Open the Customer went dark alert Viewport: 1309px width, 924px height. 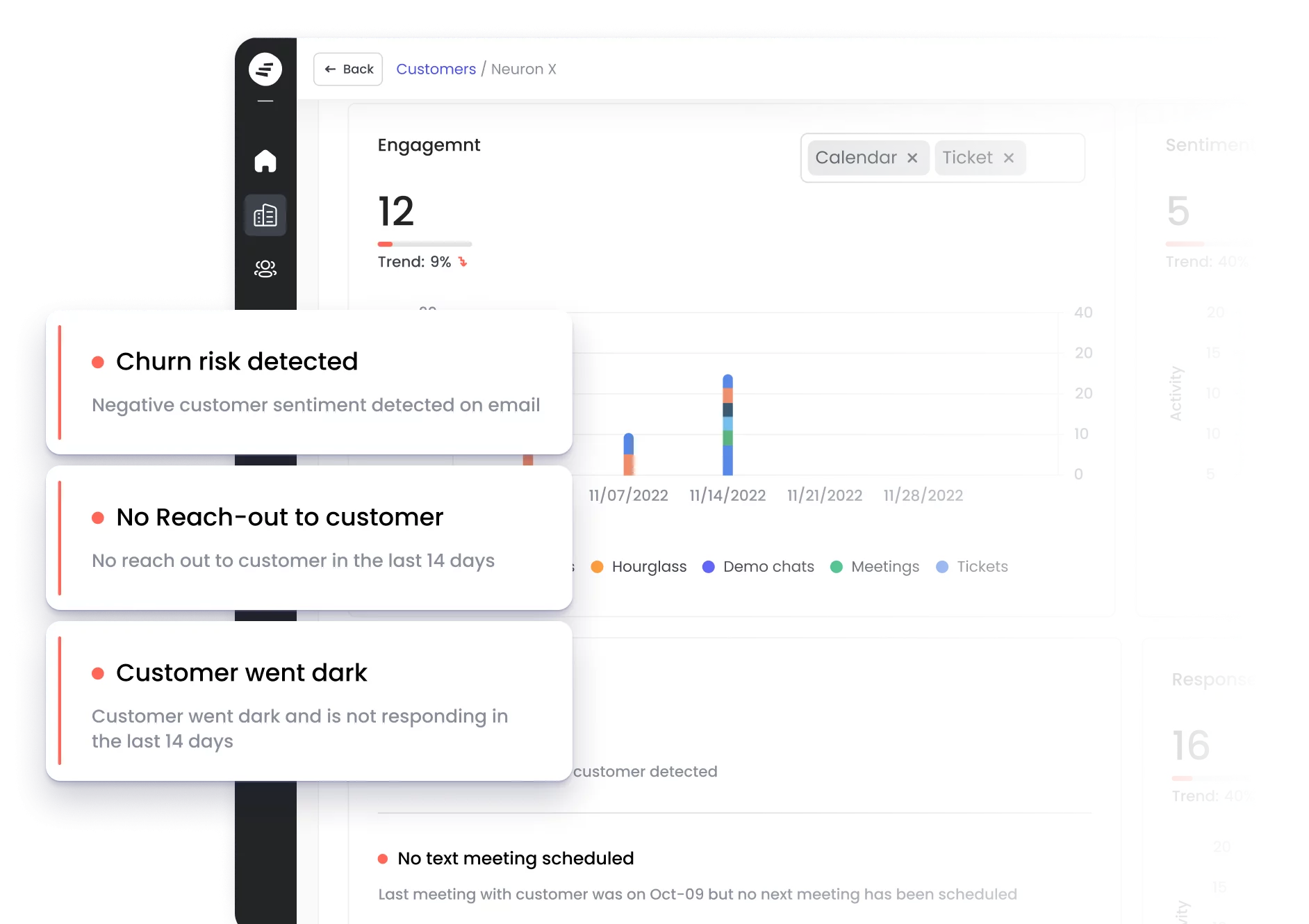point(309,700)
